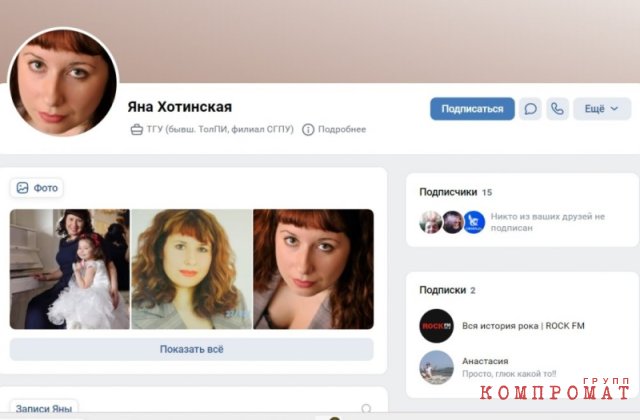Open the ТГУ (бывш. ТолПИ, филиал СГПУ) link

coord(220,129)
